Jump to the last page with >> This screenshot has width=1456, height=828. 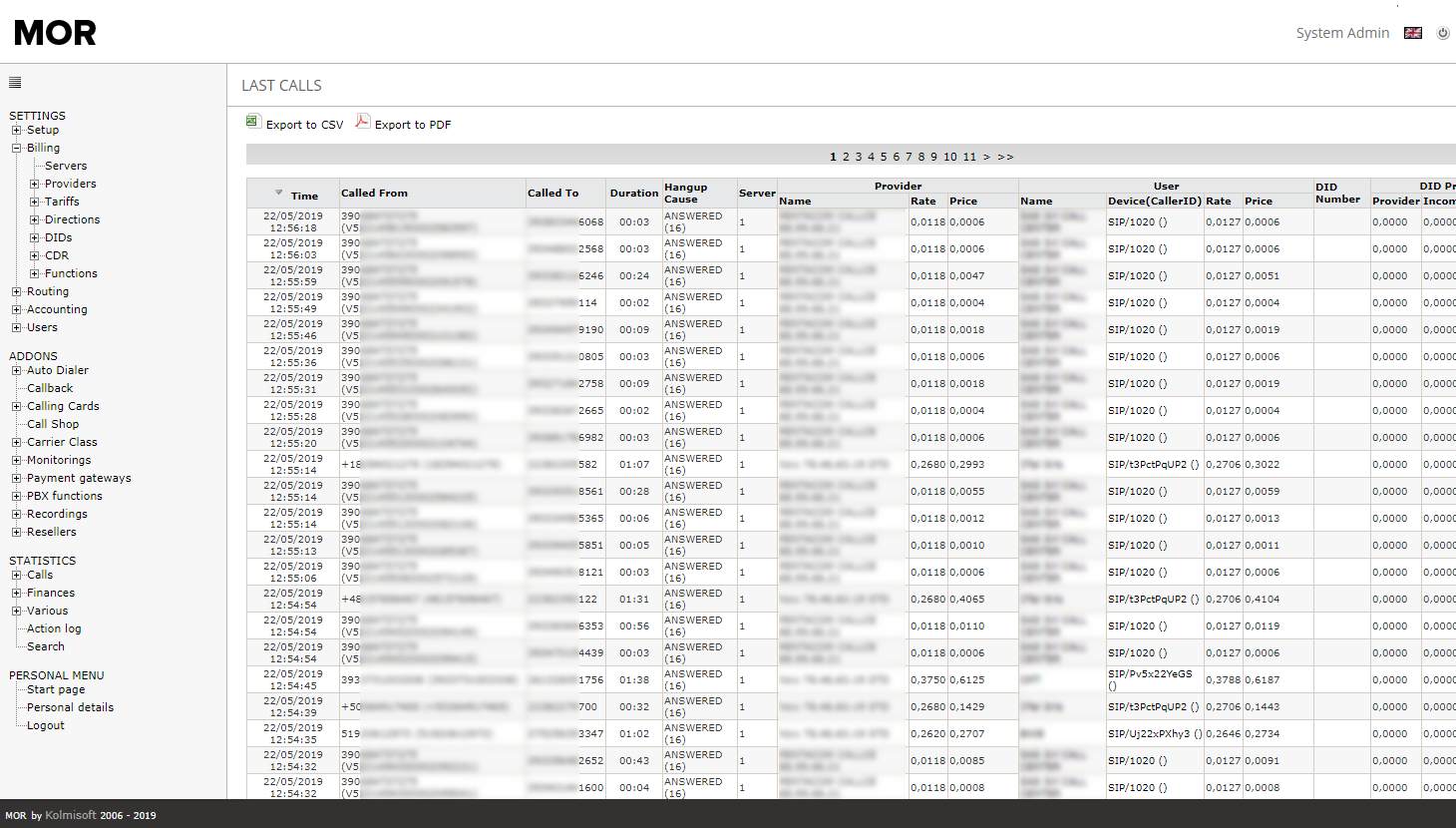click(x=1005, y=157)
